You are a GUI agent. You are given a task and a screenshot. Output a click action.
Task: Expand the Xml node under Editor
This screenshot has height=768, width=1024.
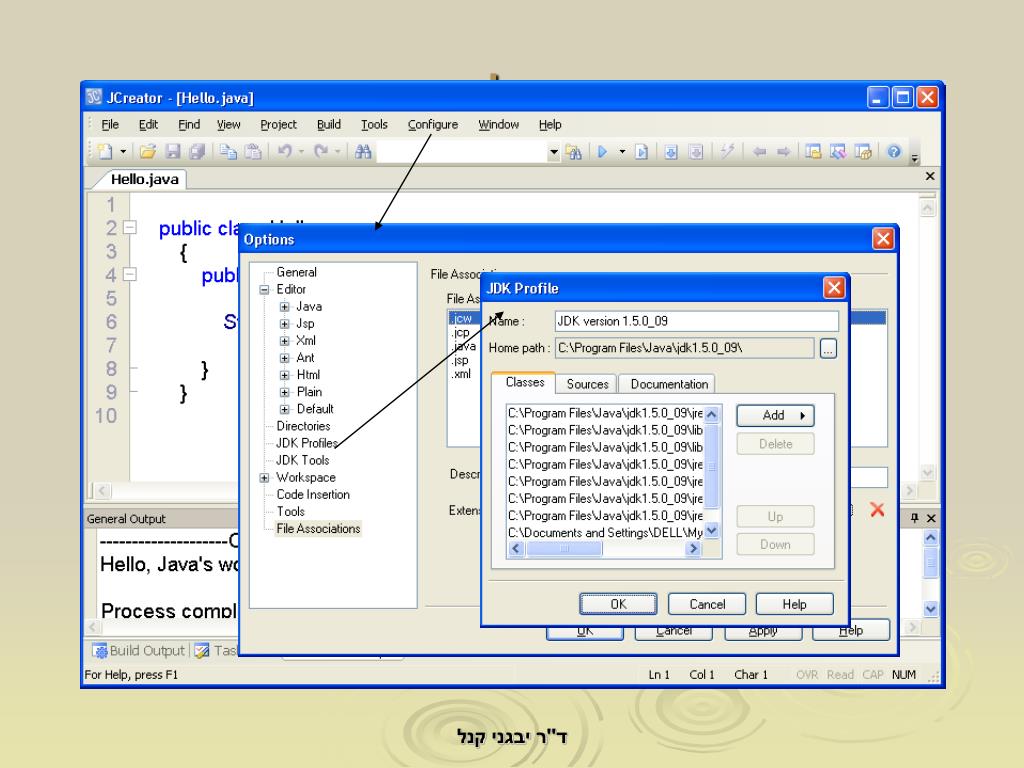pos(284,341)
